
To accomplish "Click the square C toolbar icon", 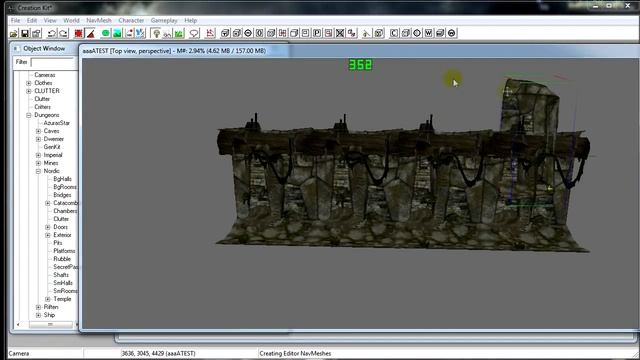I will [x=394, y=33].
